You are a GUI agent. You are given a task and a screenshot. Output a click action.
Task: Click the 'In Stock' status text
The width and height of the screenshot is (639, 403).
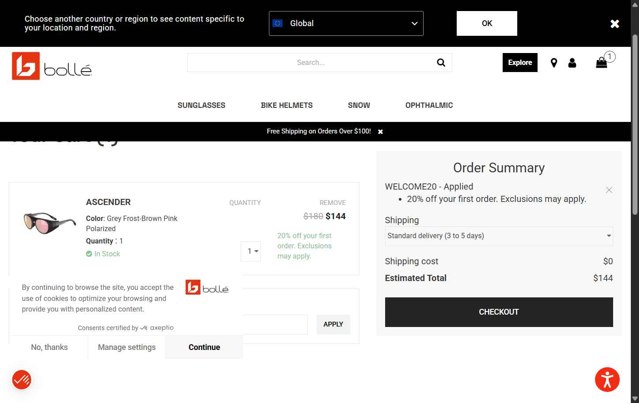click(x=107, y=254)
